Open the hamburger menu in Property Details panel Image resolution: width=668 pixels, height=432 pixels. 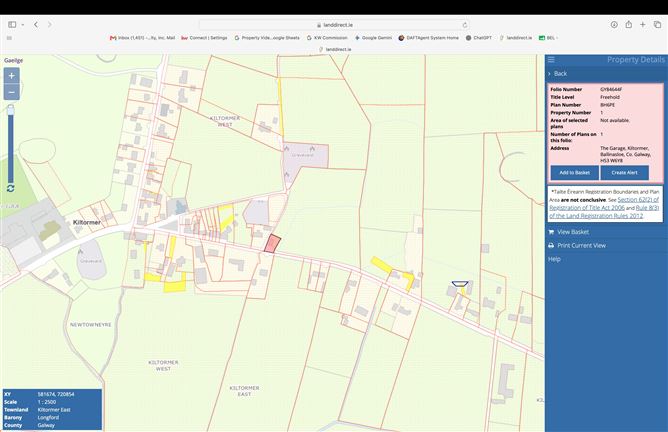[x=551, y=60]
